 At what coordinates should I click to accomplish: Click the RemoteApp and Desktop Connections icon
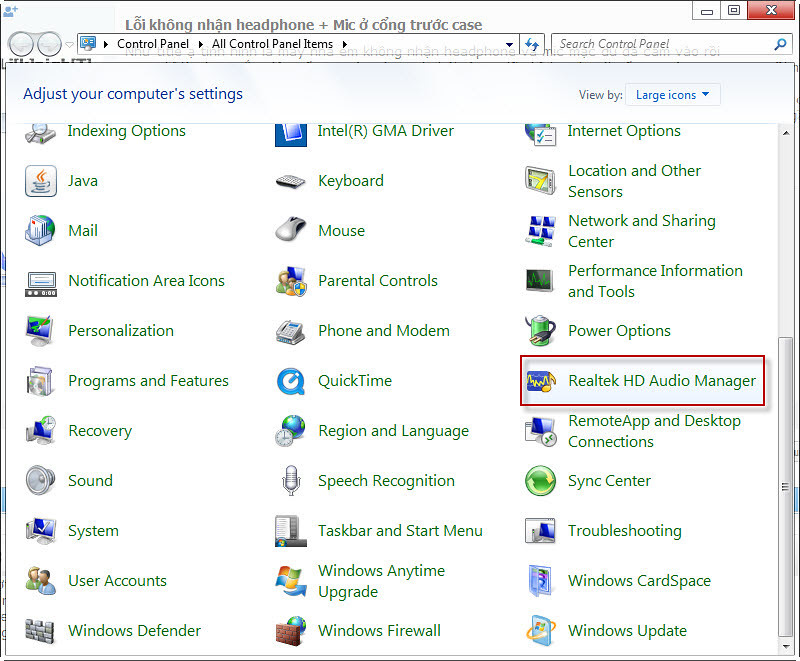pos(541,431)
